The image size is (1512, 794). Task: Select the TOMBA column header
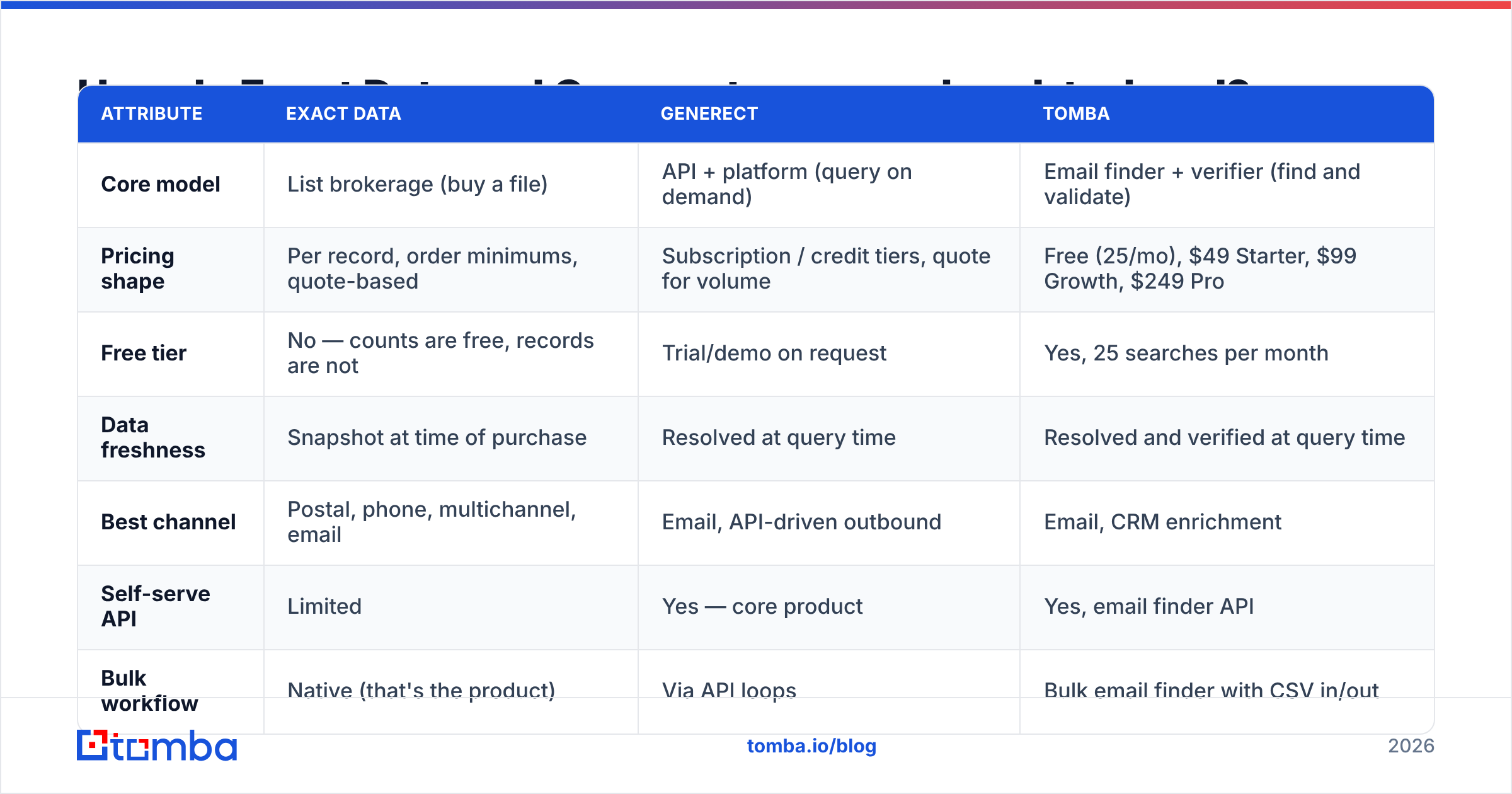[1076, 113]
